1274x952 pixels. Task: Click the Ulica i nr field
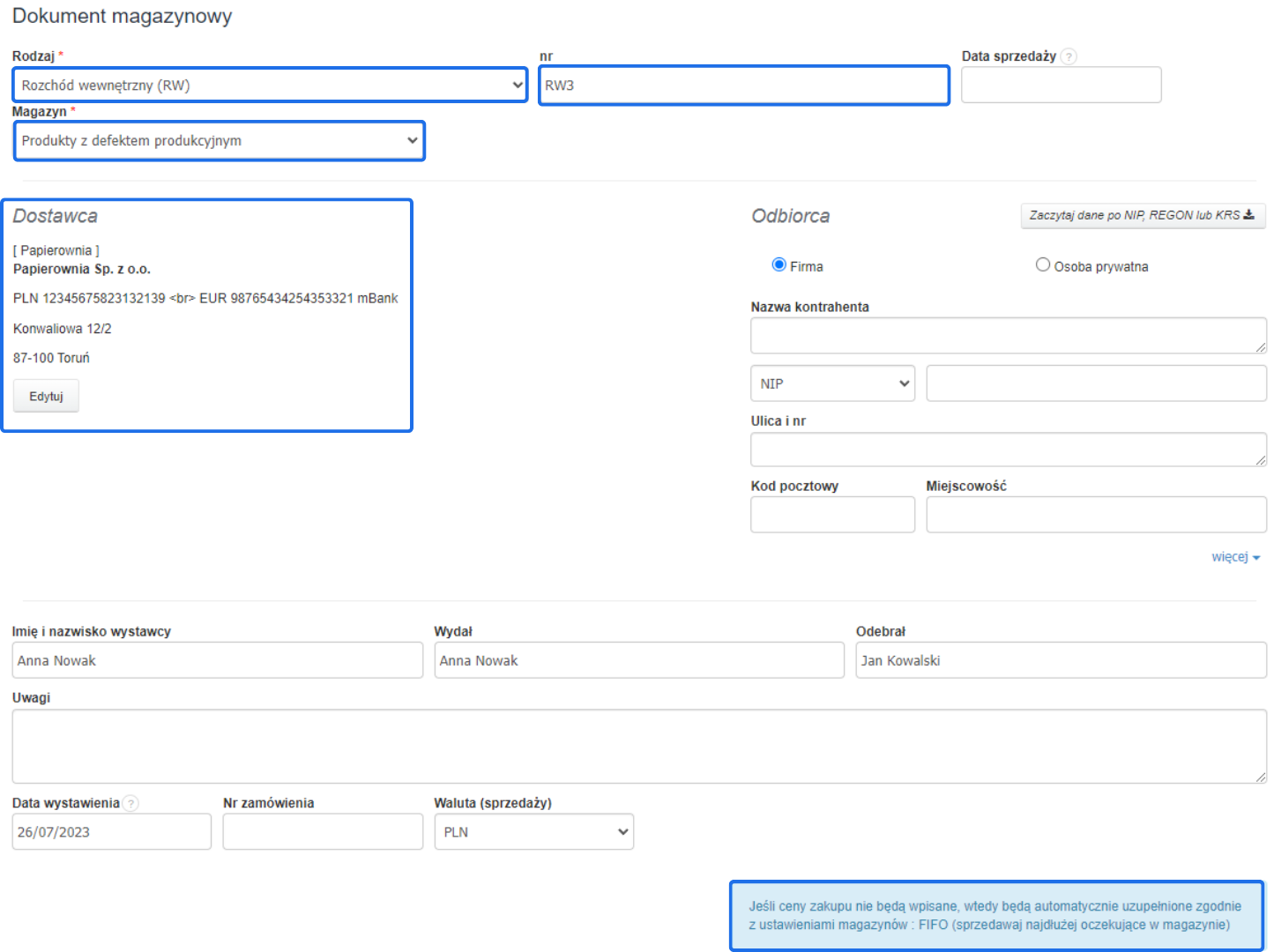point(1008,450)
